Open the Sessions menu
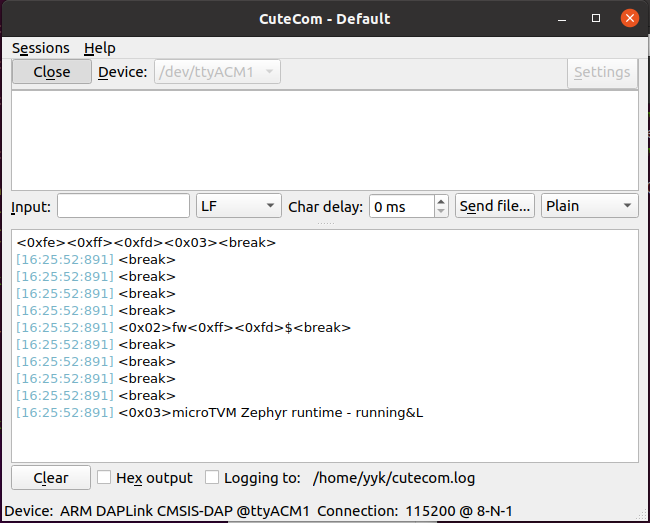This screenshot has width=650, height=523. [x=40, y=48]
